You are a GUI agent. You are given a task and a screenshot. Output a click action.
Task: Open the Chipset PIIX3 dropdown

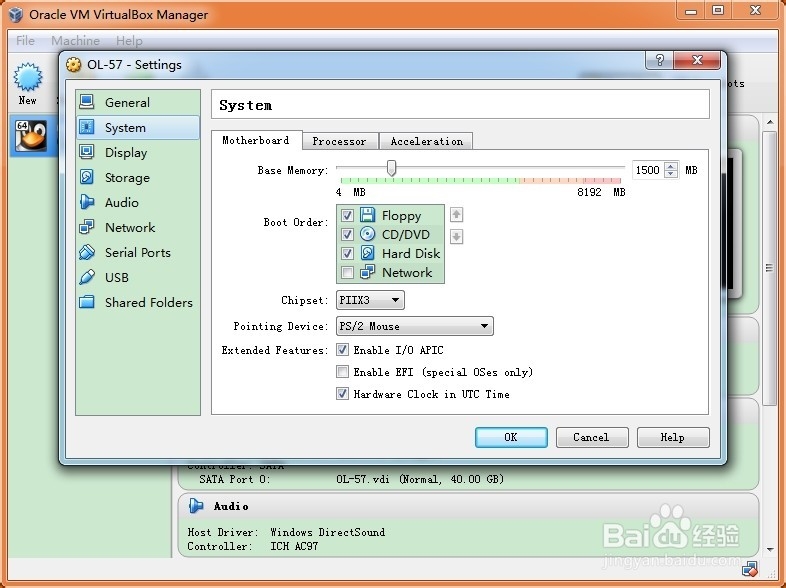(x=370, y=300)
